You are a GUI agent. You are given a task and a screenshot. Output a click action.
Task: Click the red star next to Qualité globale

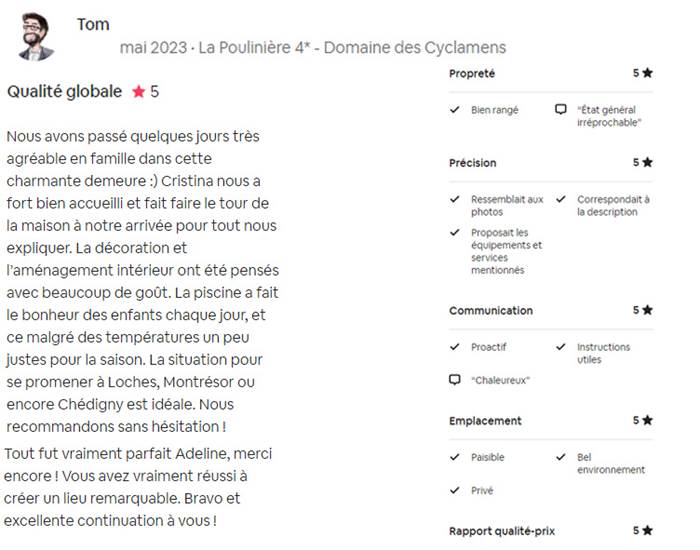[139, 92]
